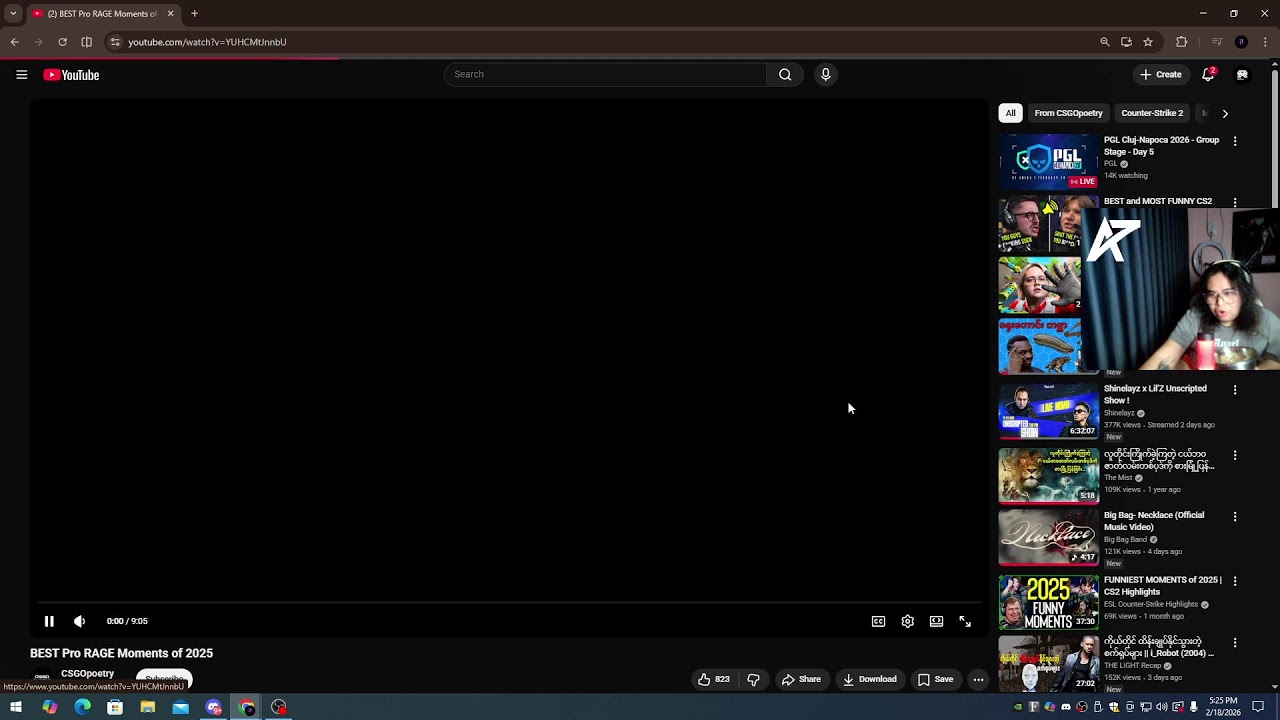
Task: Start voice search with the microphone
Action: coord(825,74)
